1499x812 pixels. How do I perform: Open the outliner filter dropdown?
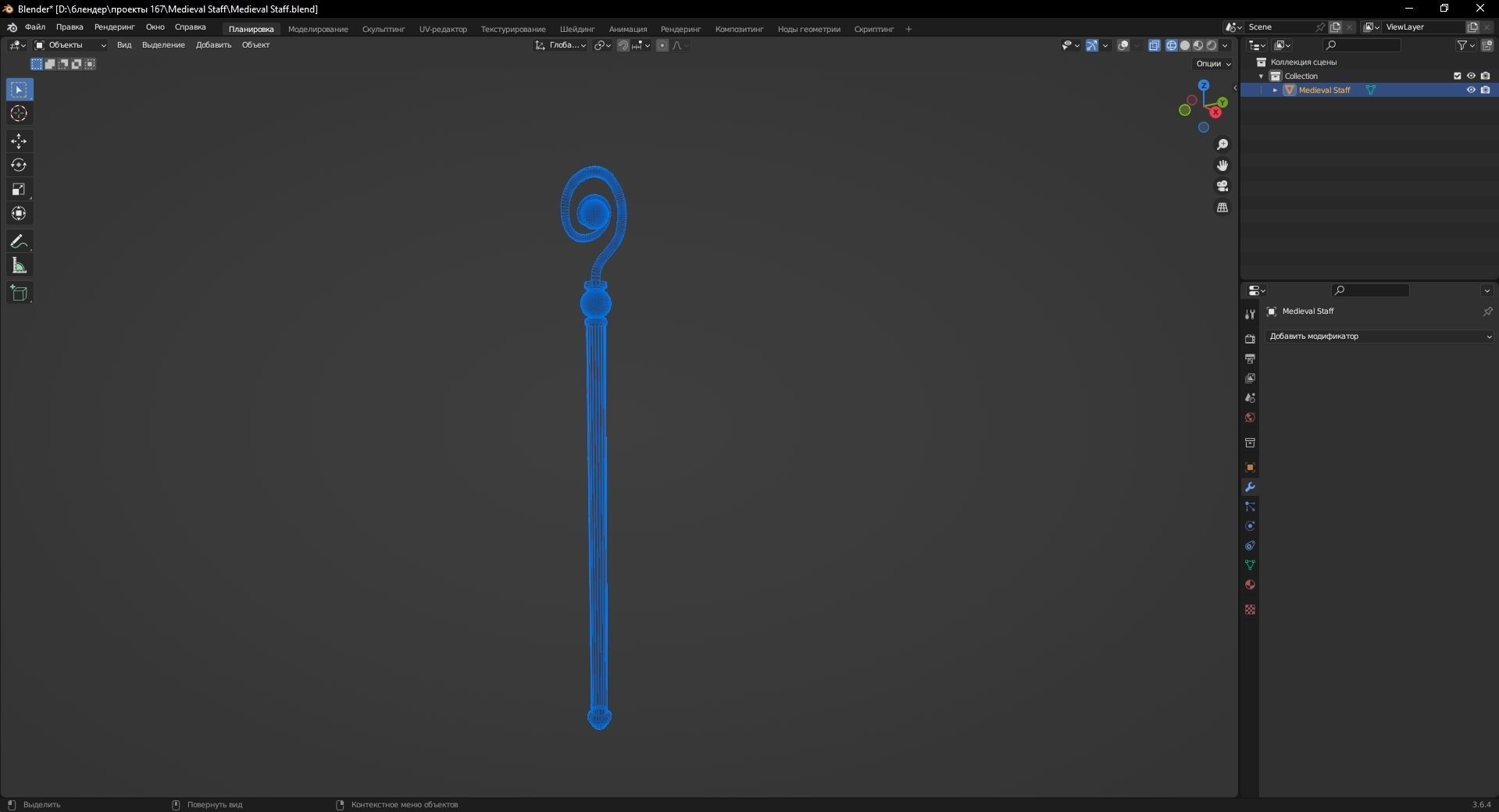pyautogui.click(x=1465, y=45)
